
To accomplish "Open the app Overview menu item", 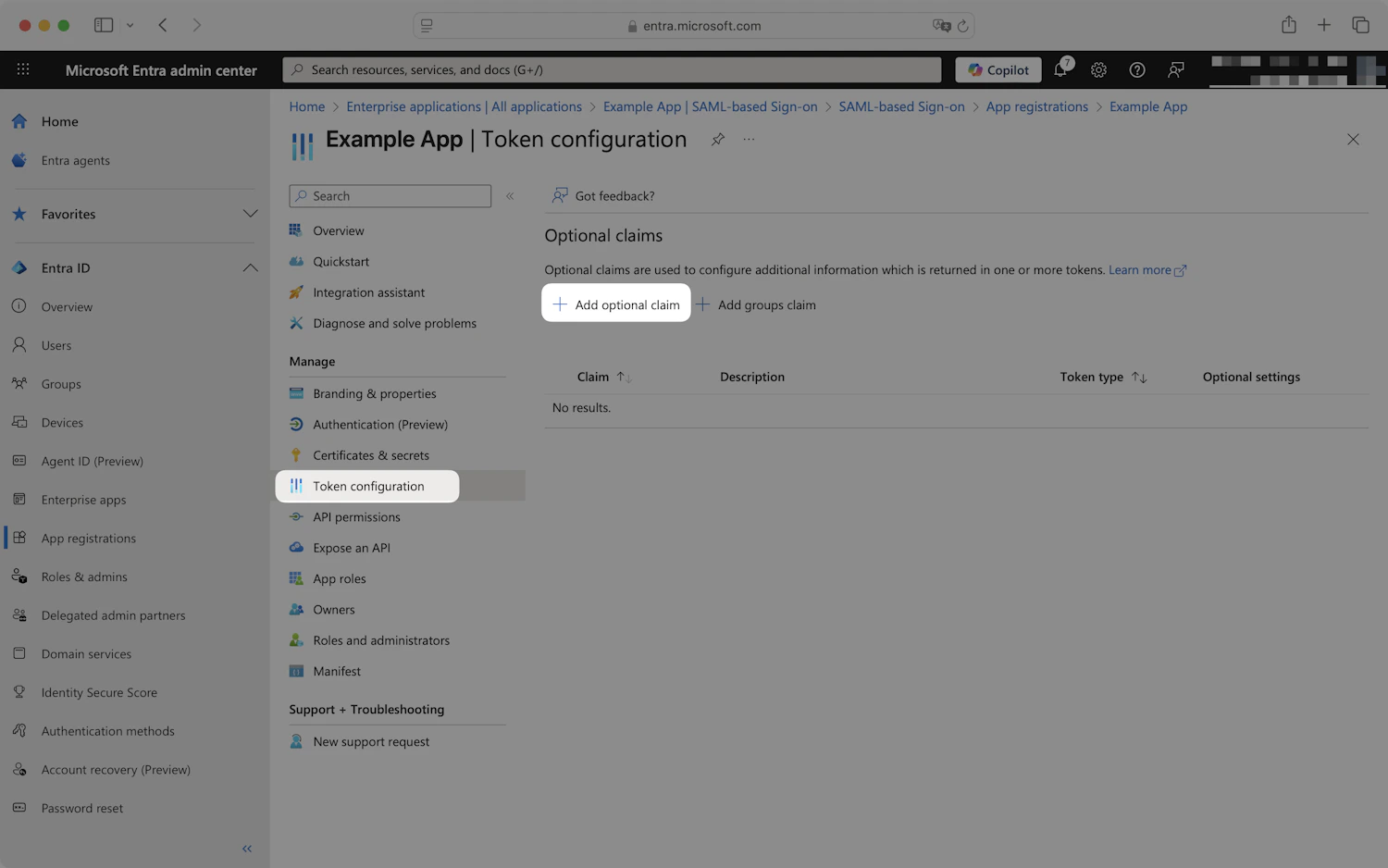I will 339,230.
